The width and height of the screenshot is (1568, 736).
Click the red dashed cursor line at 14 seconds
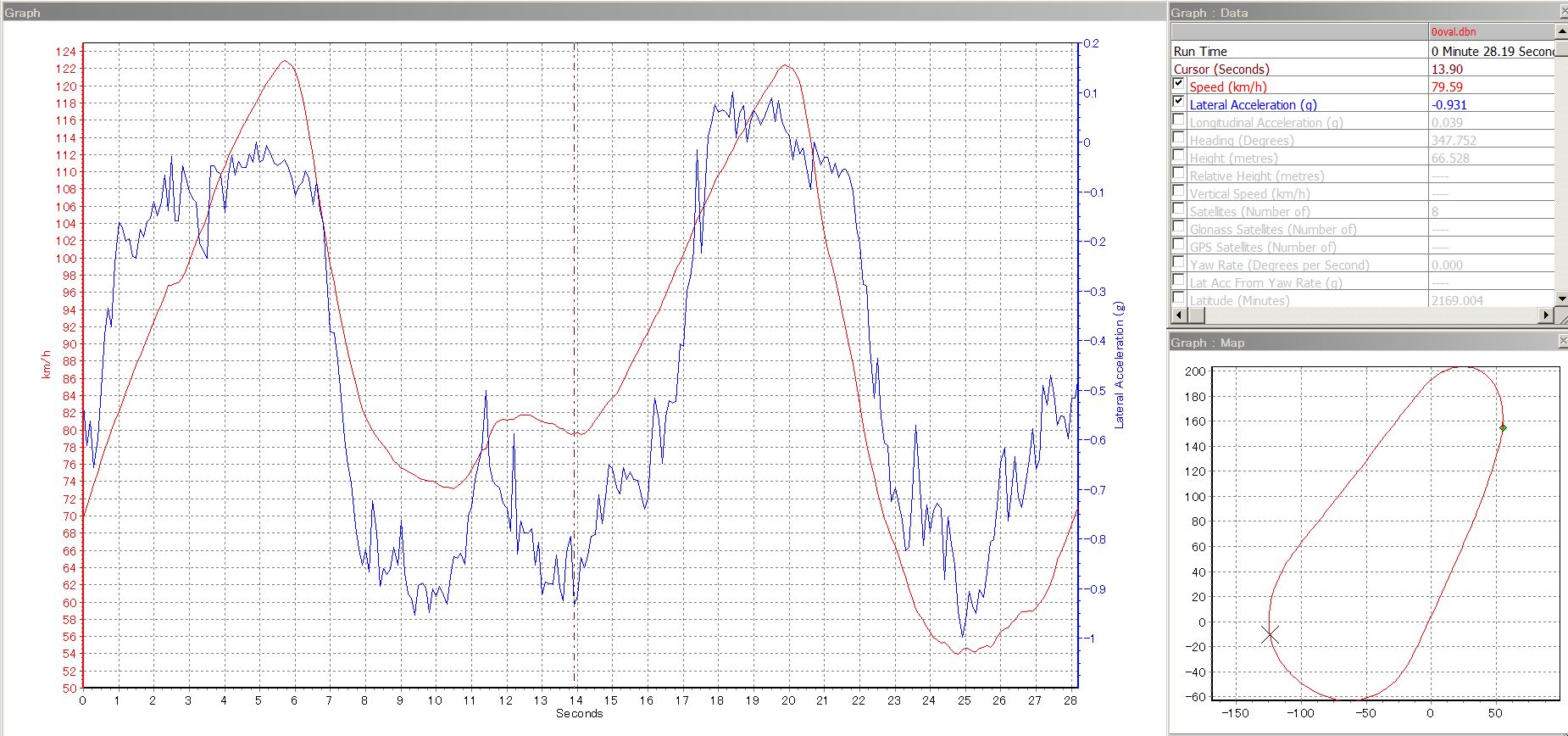click(x=575, y=254)
